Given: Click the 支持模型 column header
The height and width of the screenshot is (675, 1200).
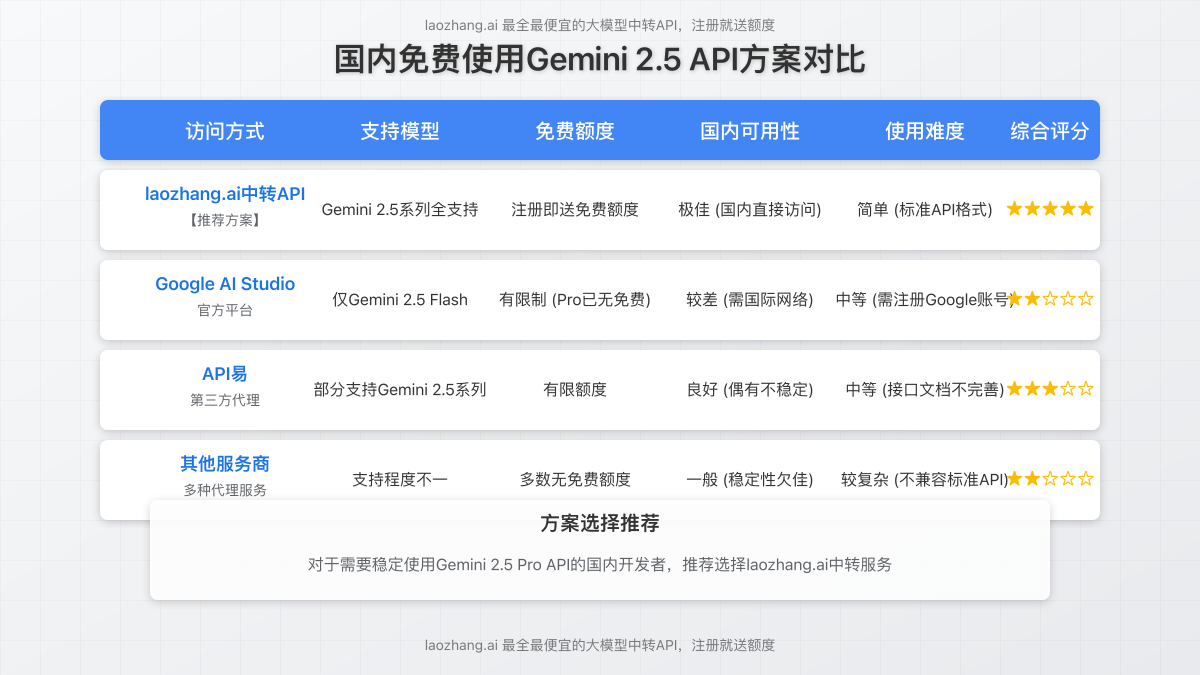Looking at the screenshot, I should pos(400,131).
